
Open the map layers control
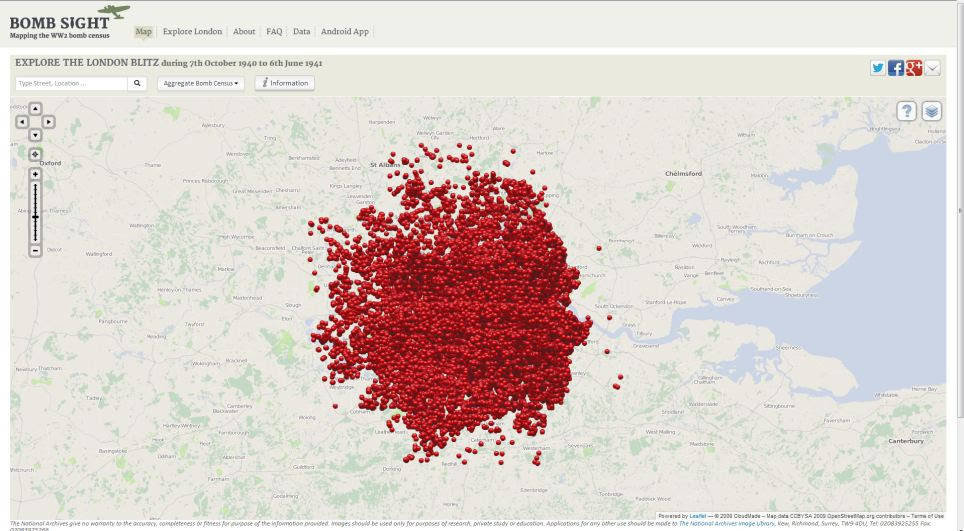coord(931,111)
